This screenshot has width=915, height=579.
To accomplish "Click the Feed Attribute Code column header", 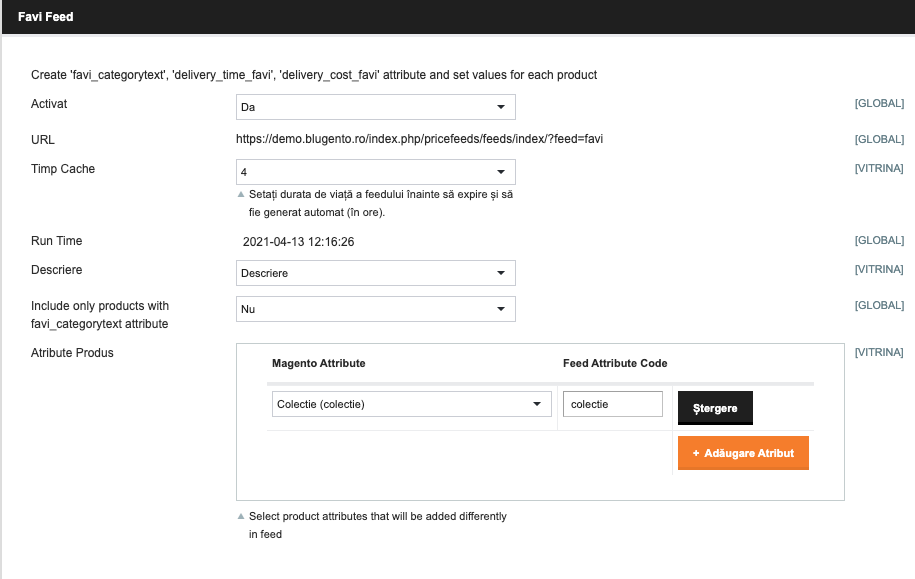I will pos(615,363).
